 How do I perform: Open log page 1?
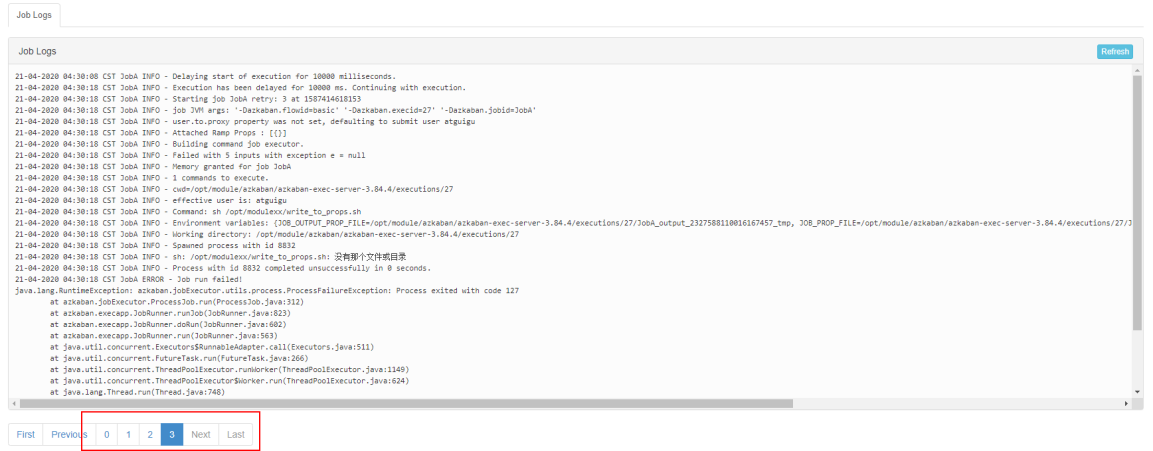(129, 435)
